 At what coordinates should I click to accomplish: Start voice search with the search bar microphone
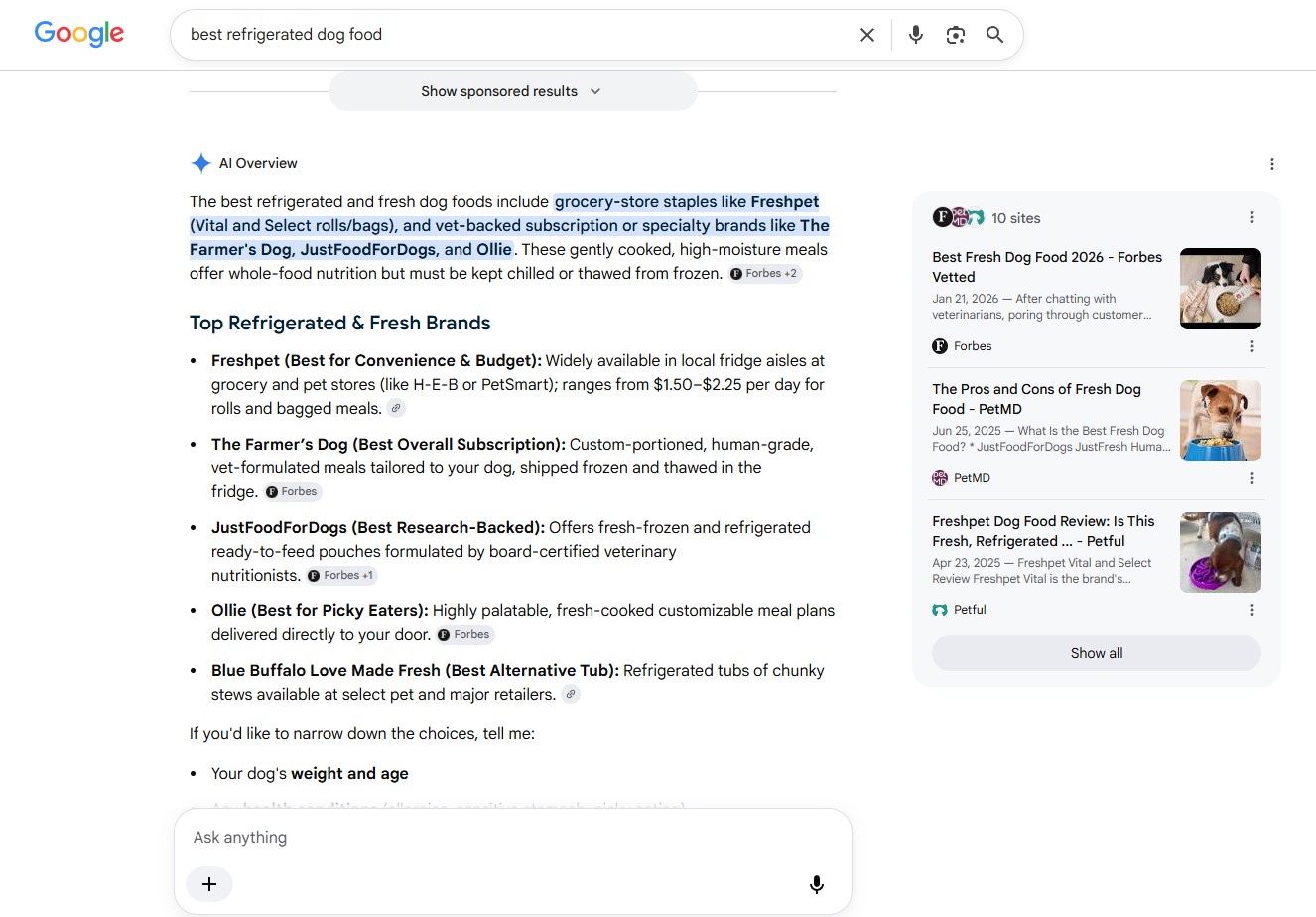click(916, 35)
